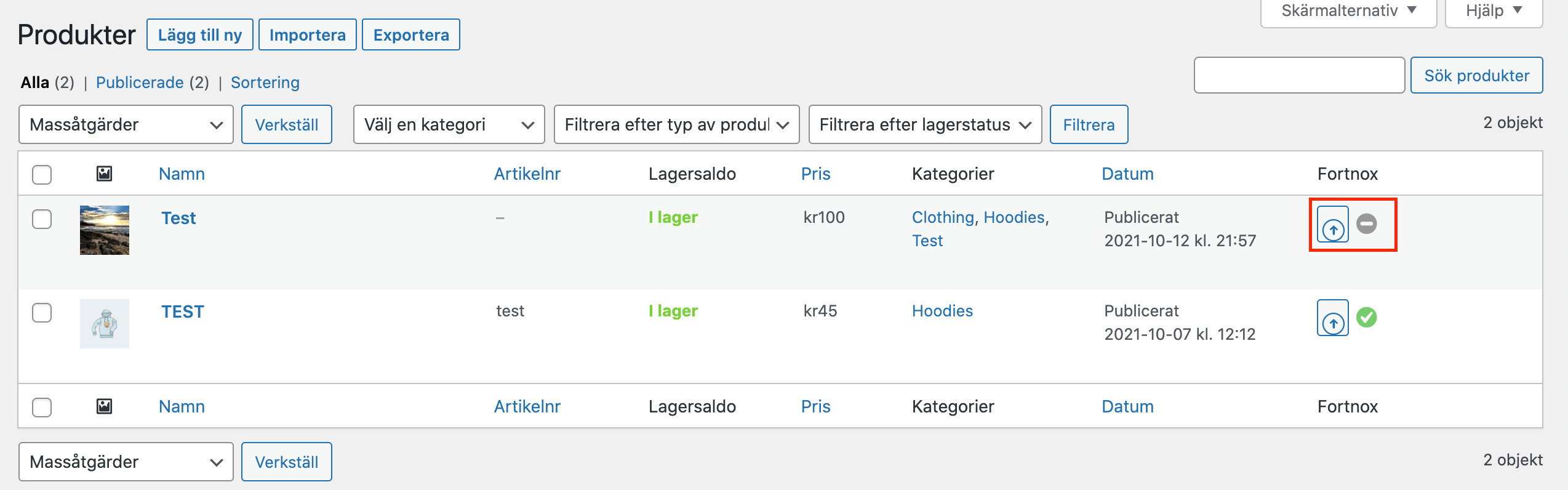Open top Massåtgärder bulk actions dropdown

[x=126, y=124]
